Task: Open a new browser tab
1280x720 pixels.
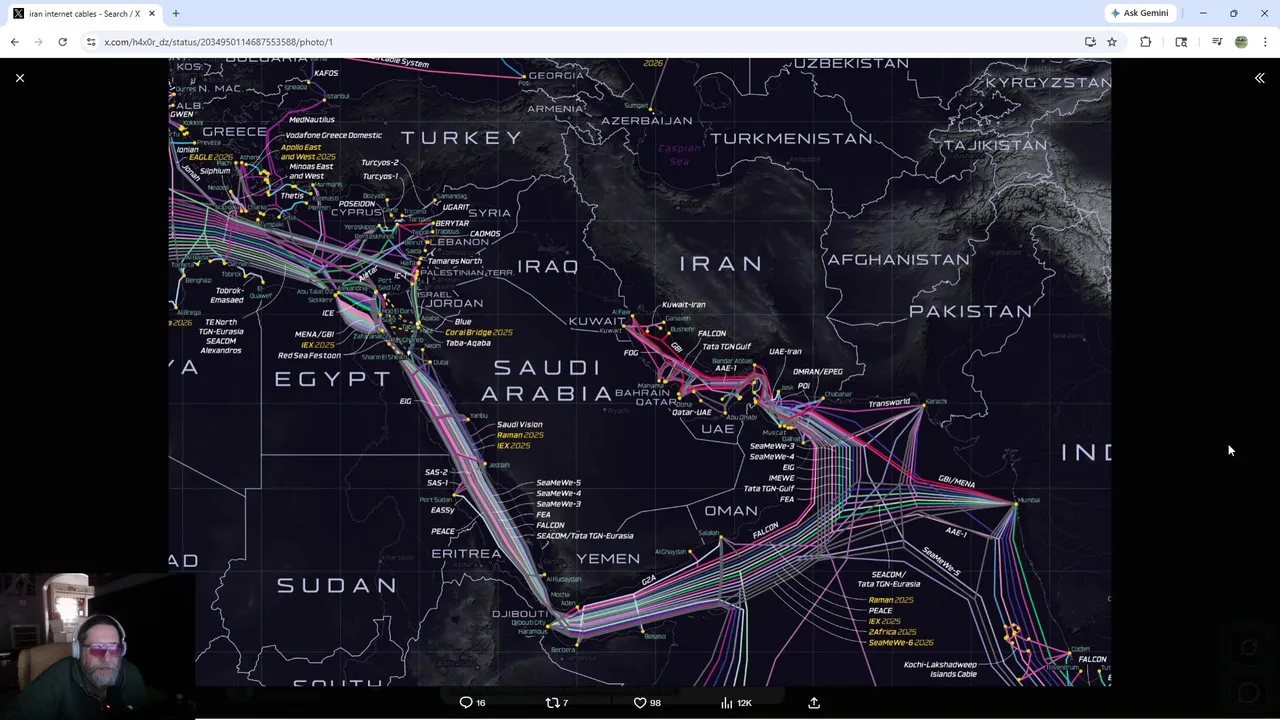Action: pyautogui.click(x=176, y=14)
